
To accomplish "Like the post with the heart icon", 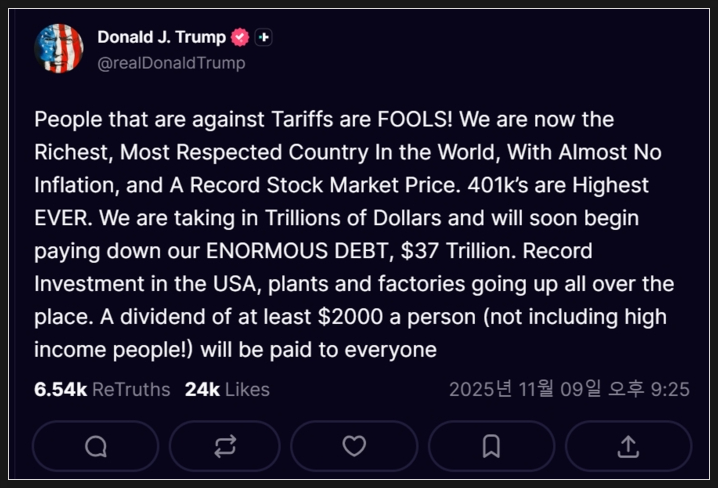I will click(354, 446).
